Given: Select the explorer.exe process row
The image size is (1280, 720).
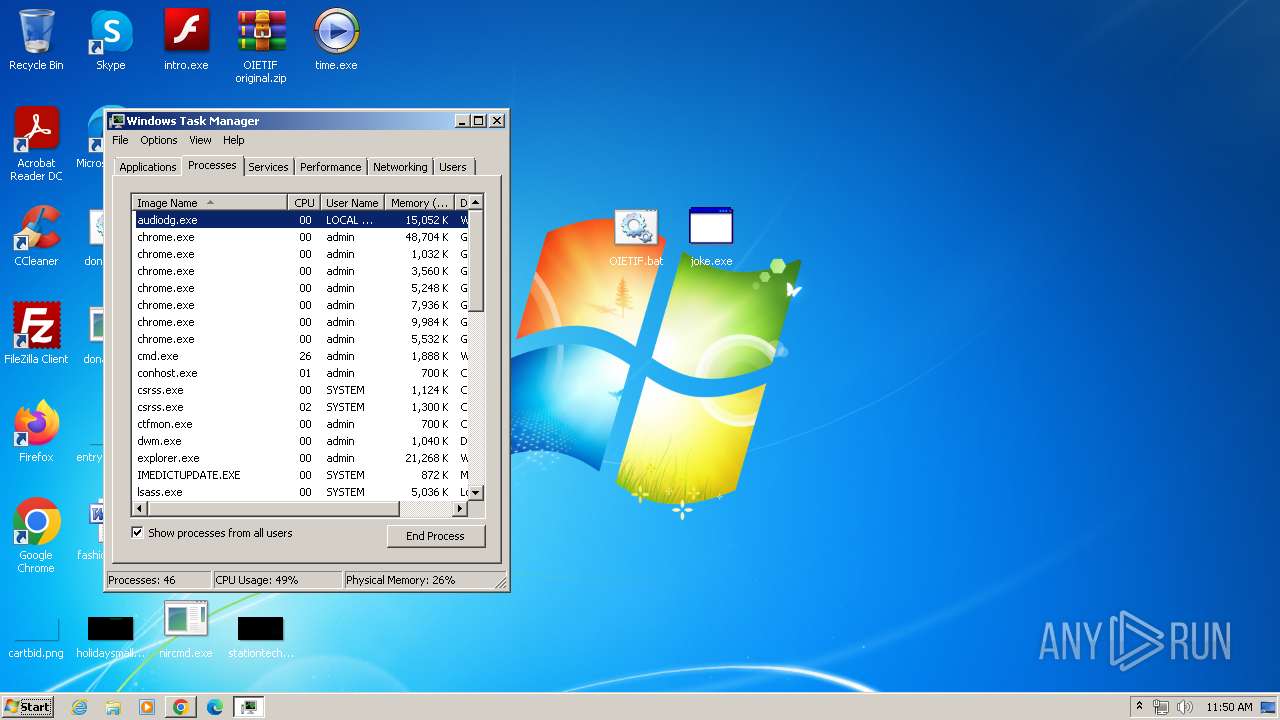Looking at the screenshot, I should [301, 458].
